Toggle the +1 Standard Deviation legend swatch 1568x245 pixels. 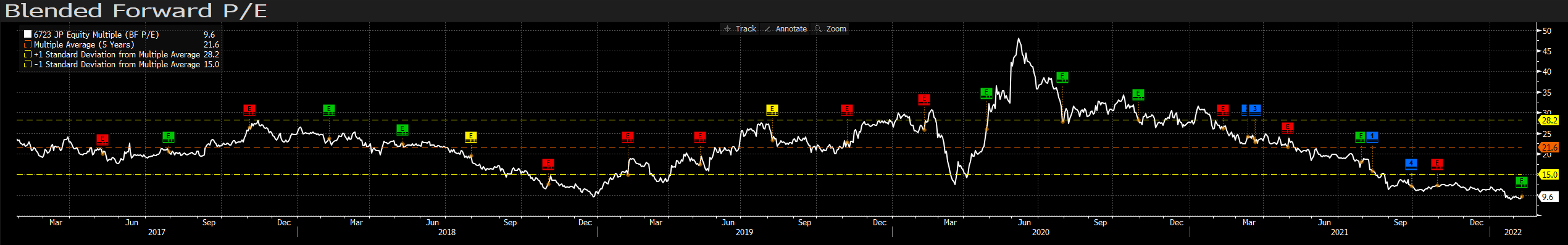tap(28, 54)
